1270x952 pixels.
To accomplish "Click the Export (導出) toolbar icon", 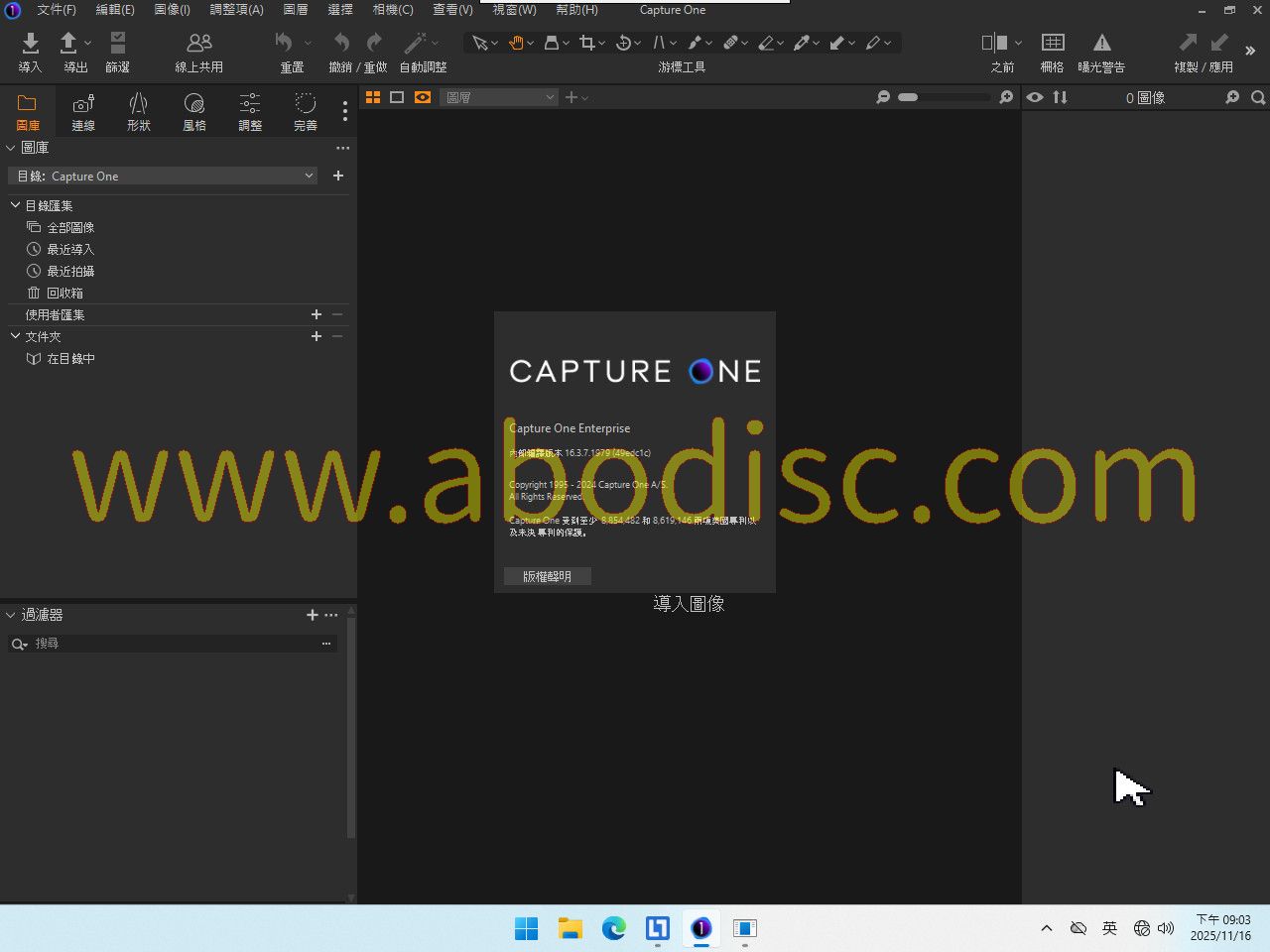I will (x=68, y=45).
